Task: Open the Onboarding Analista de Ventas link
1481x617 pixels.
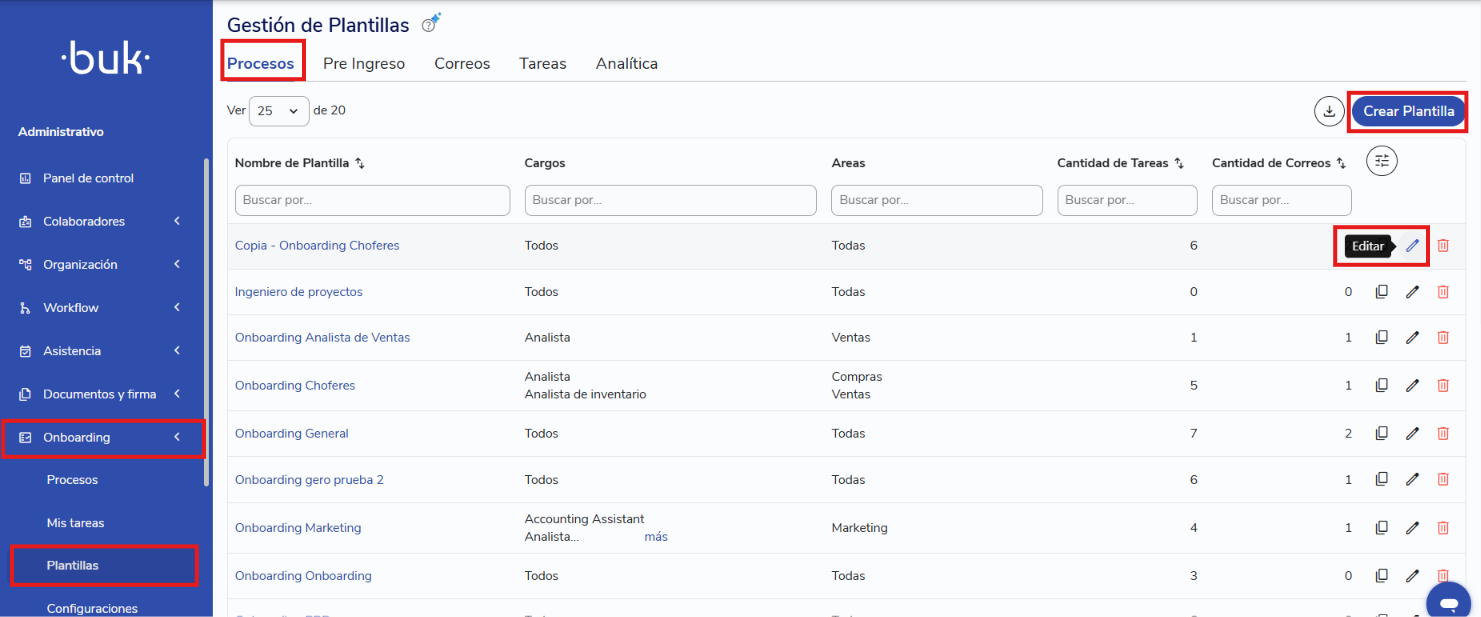Action: tap(322, 338)
